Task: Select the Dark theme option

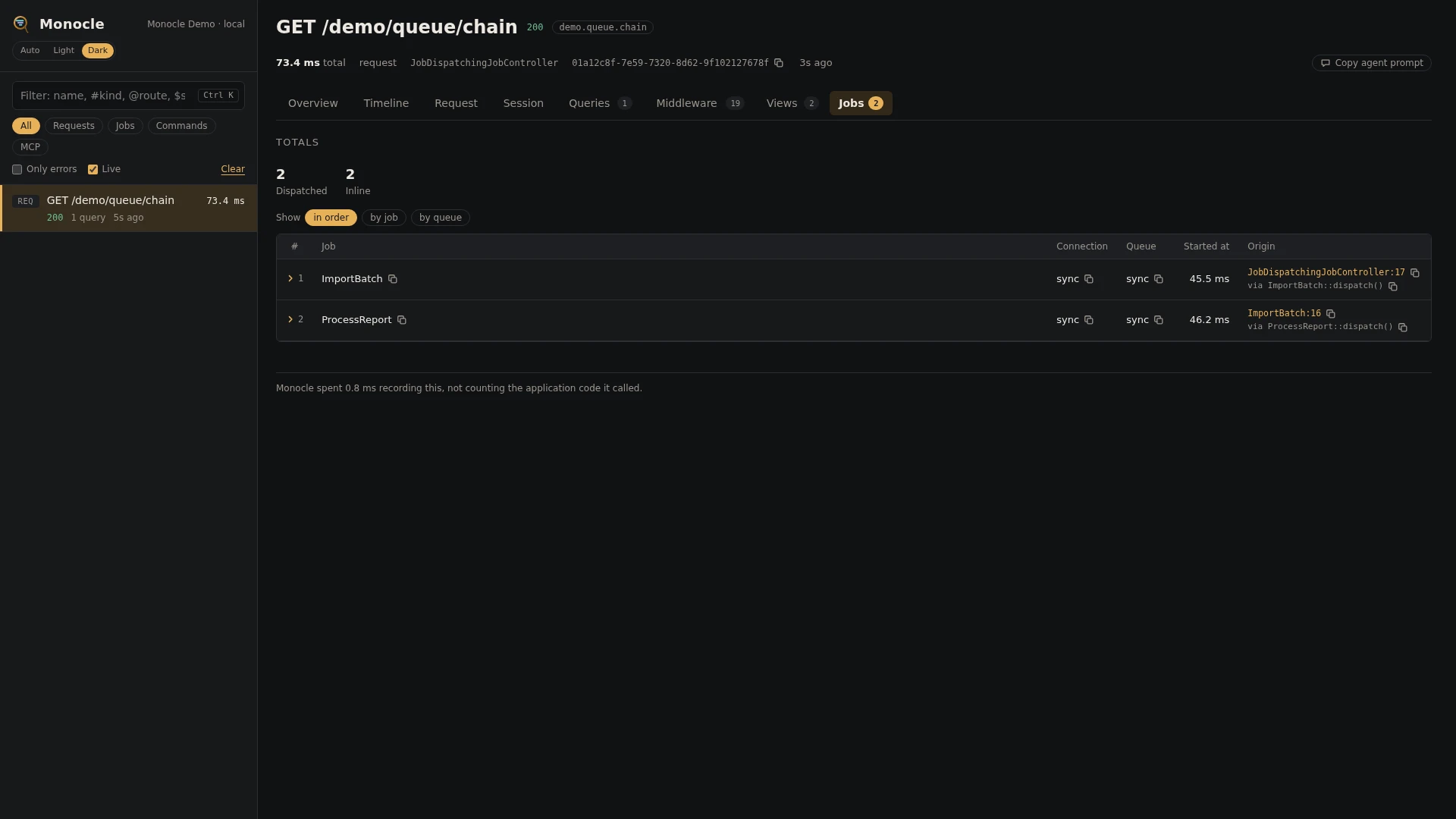Action: [x=98, y=51]
